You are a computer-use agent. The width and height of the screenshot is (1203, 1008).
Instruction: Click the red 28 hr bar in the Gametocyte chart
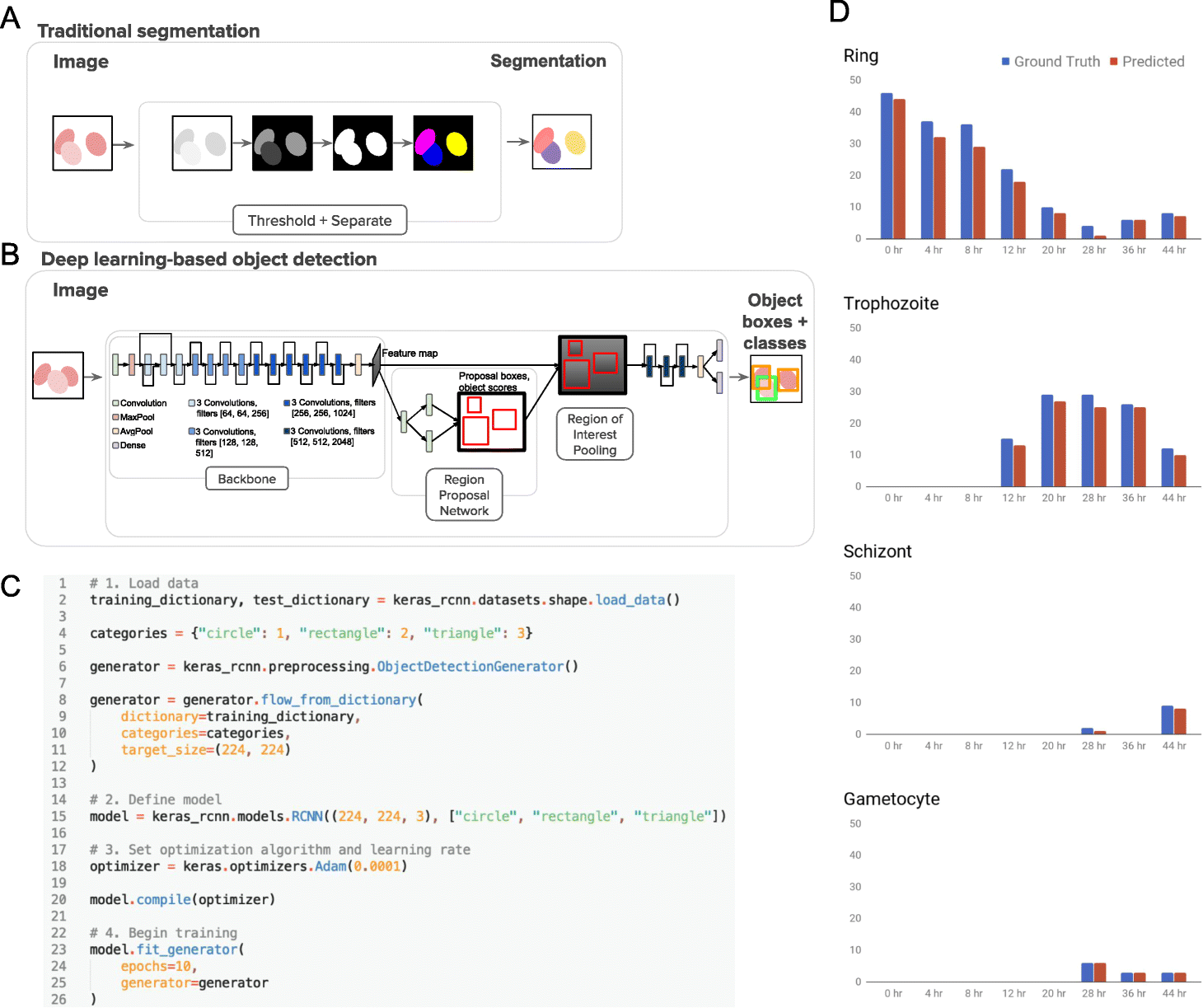(x=1100, y=973)
